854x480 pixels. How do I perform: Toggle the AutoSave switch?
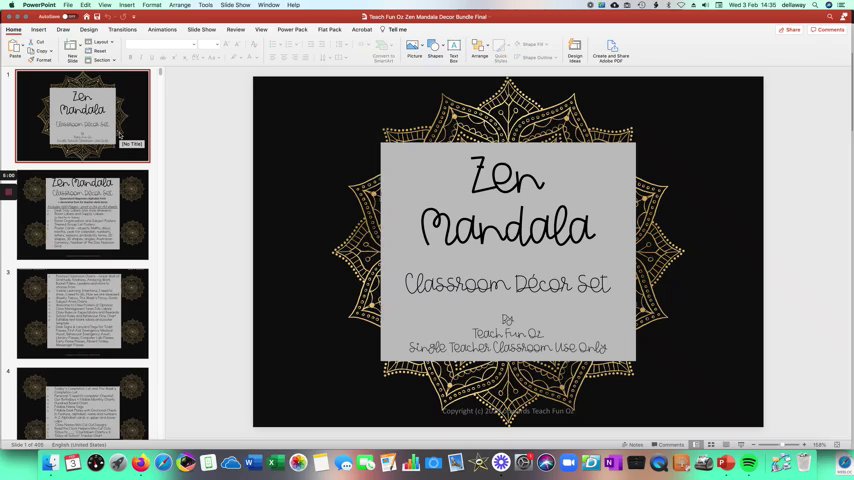[69, 17]
